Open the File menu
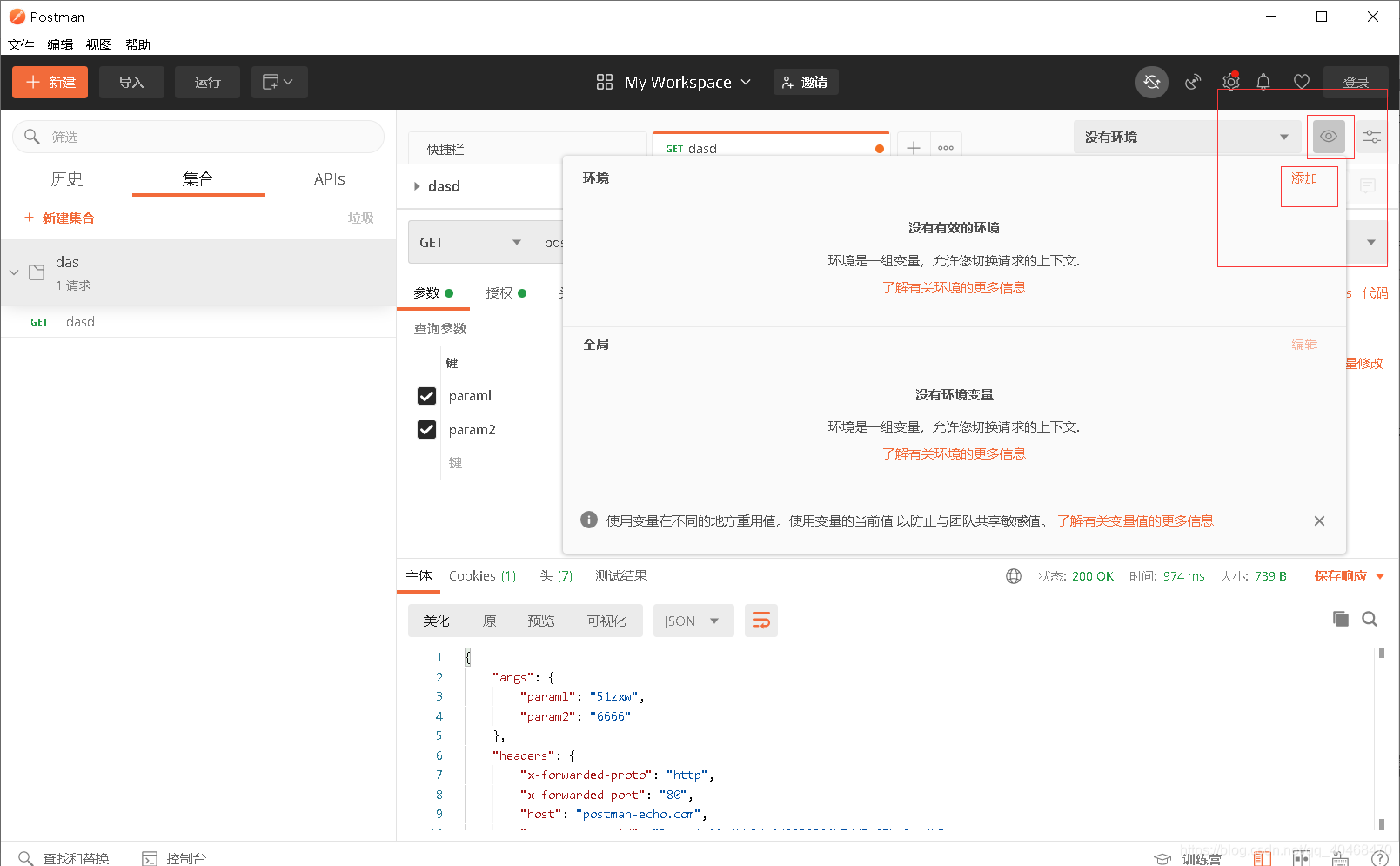The image size is (1400, 866). [21, 44]
